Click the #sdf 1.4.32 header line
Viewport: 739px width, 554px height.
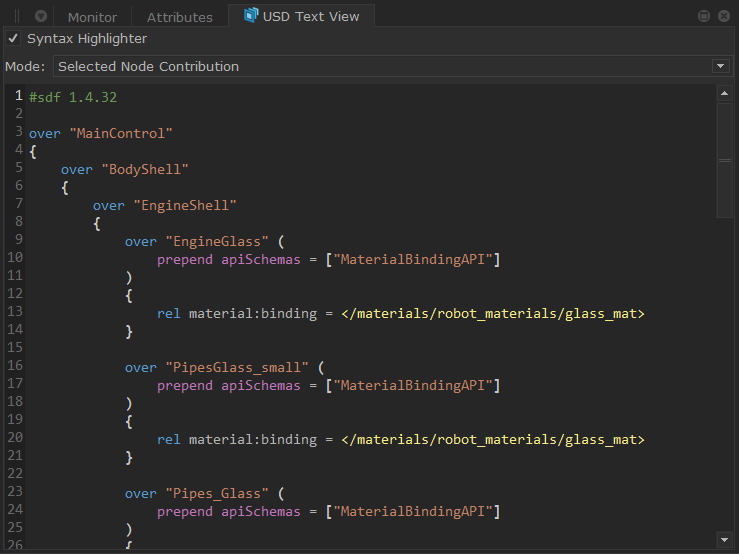pos(74,97)
